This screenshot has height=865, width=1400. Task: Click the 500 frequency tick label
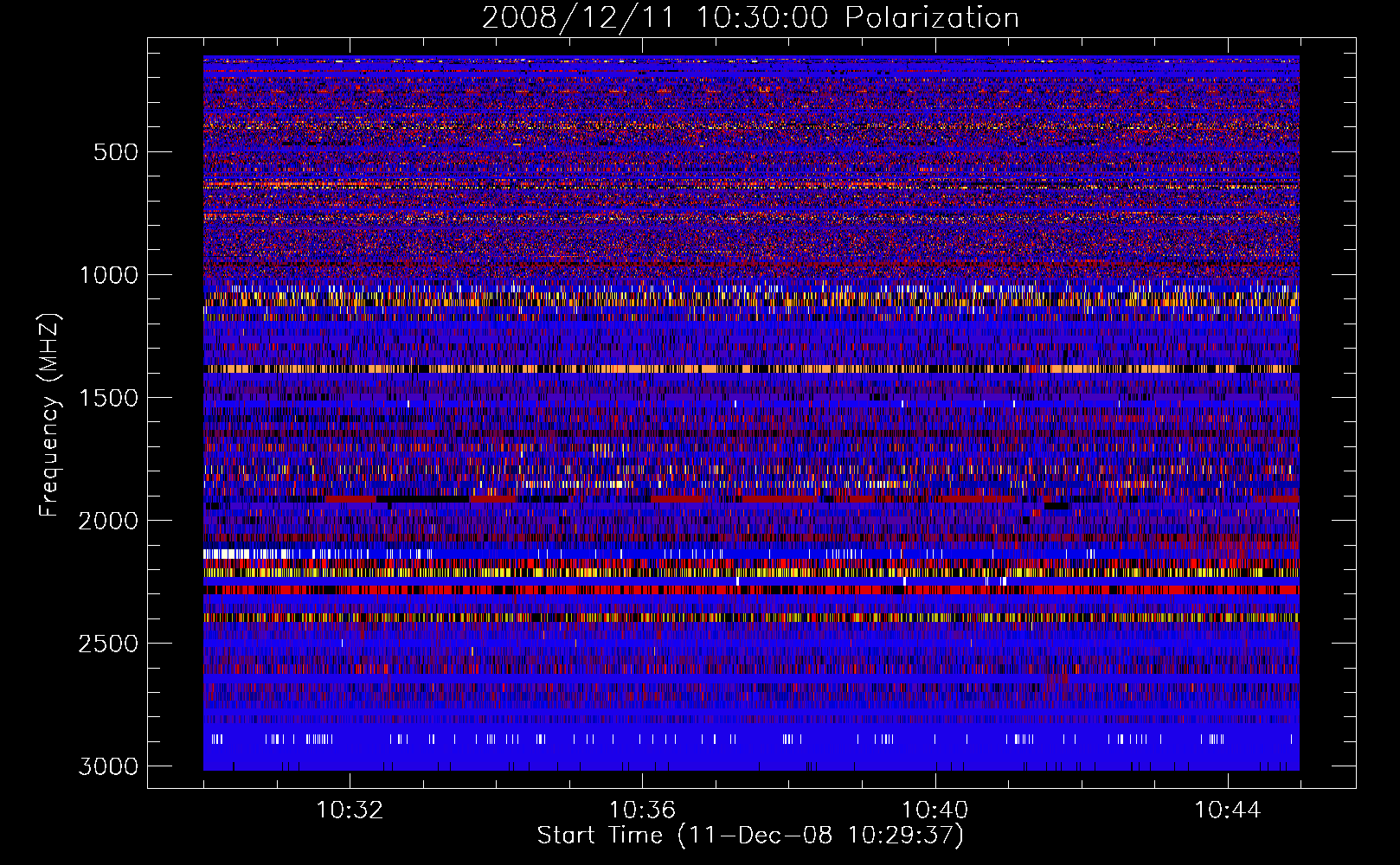coord(116,152)
